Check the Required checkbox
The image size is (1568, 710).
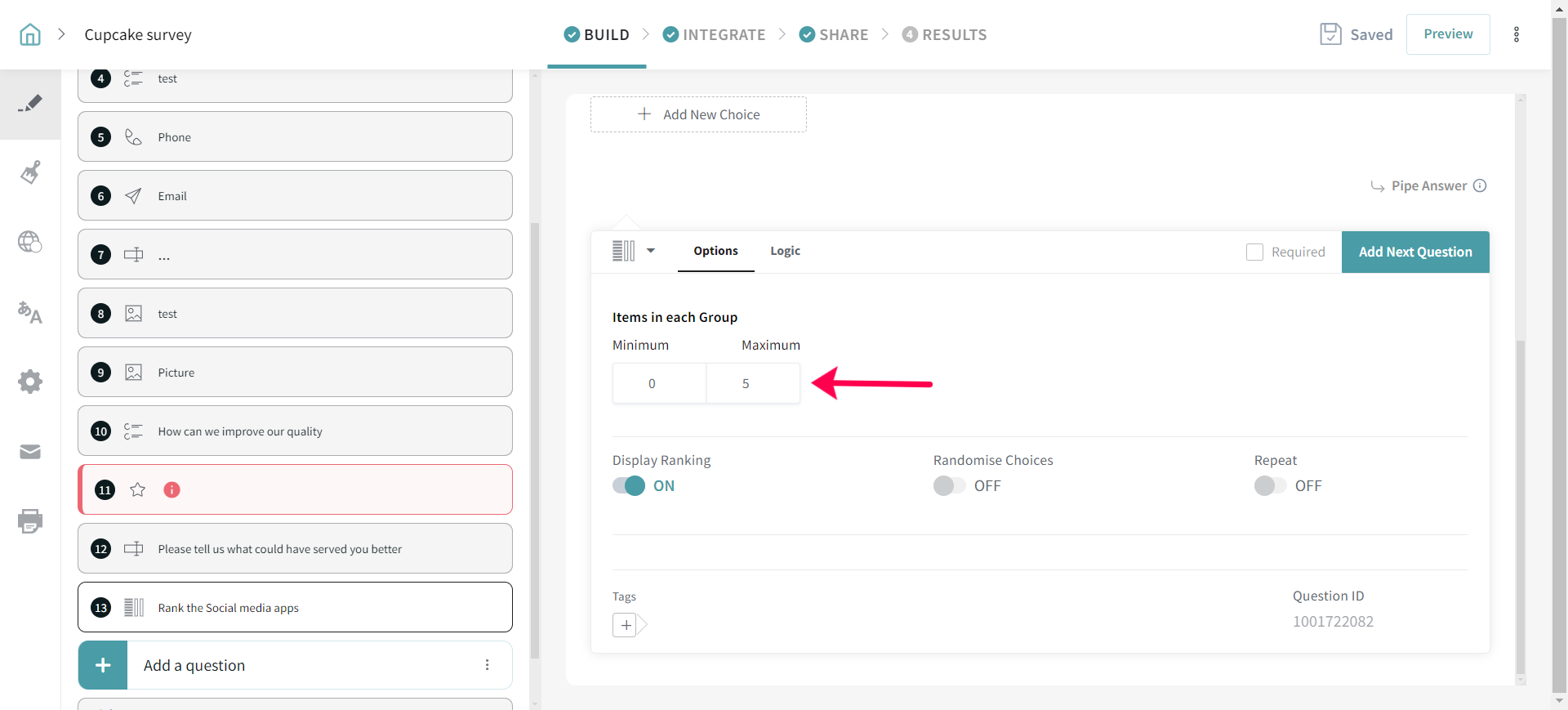pyautogui.click(x=1254, y=252)
